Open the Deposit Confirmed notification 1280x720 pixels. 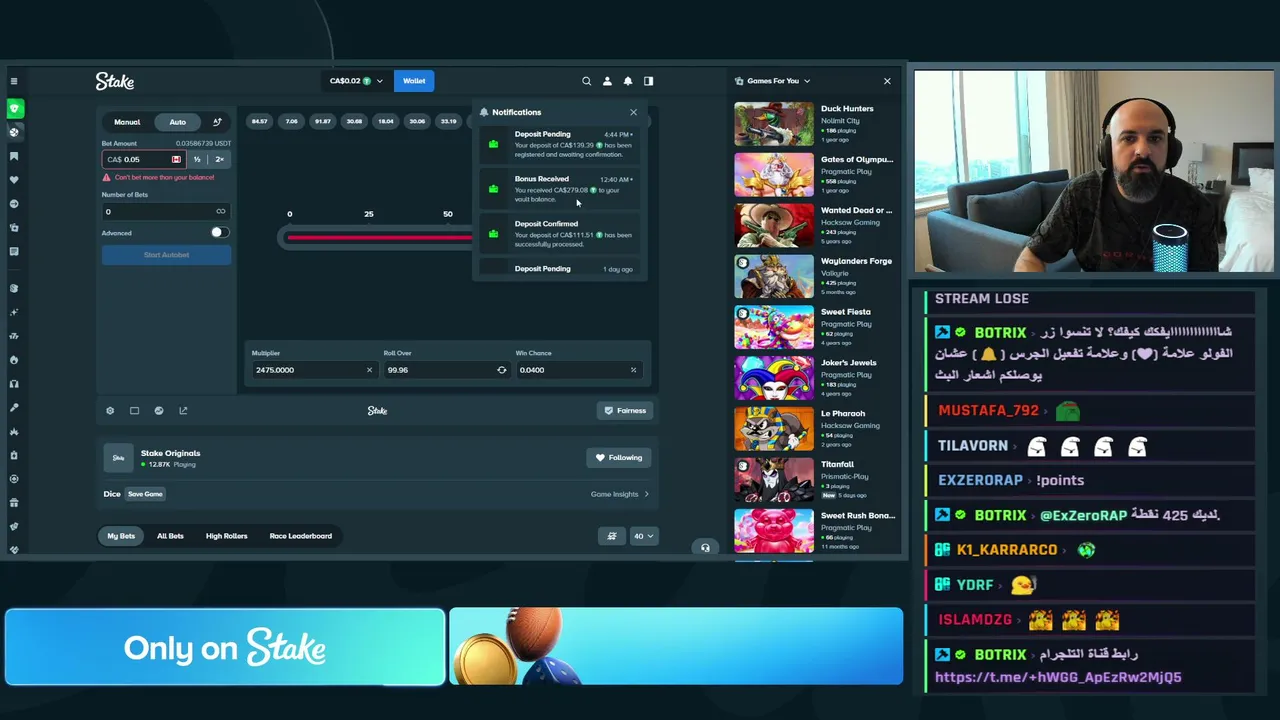pyautogui.click(x=560, y=234)
